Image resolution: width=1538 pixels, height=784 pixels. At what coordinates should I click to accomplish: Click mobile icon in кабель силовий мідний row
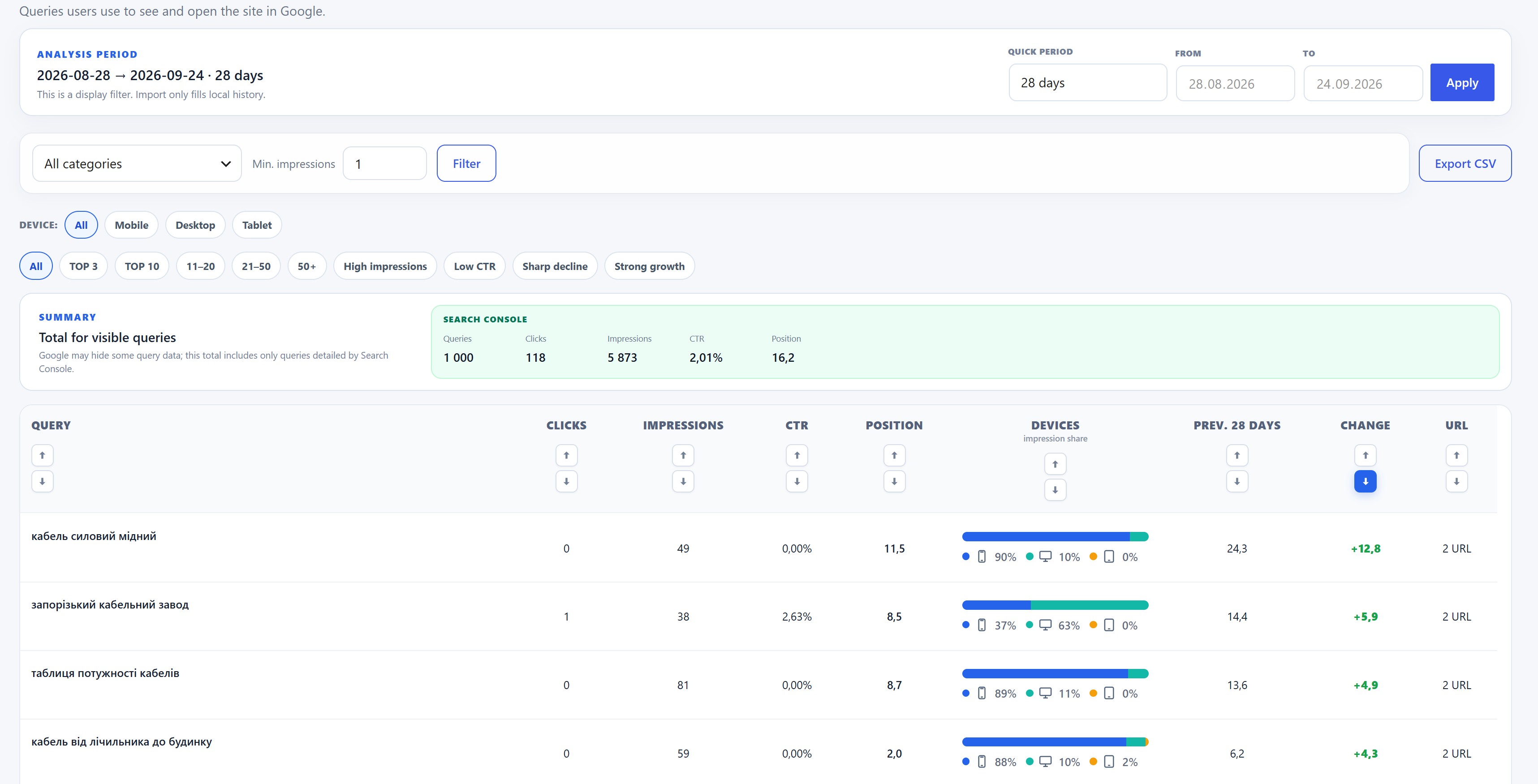[982, 557]
